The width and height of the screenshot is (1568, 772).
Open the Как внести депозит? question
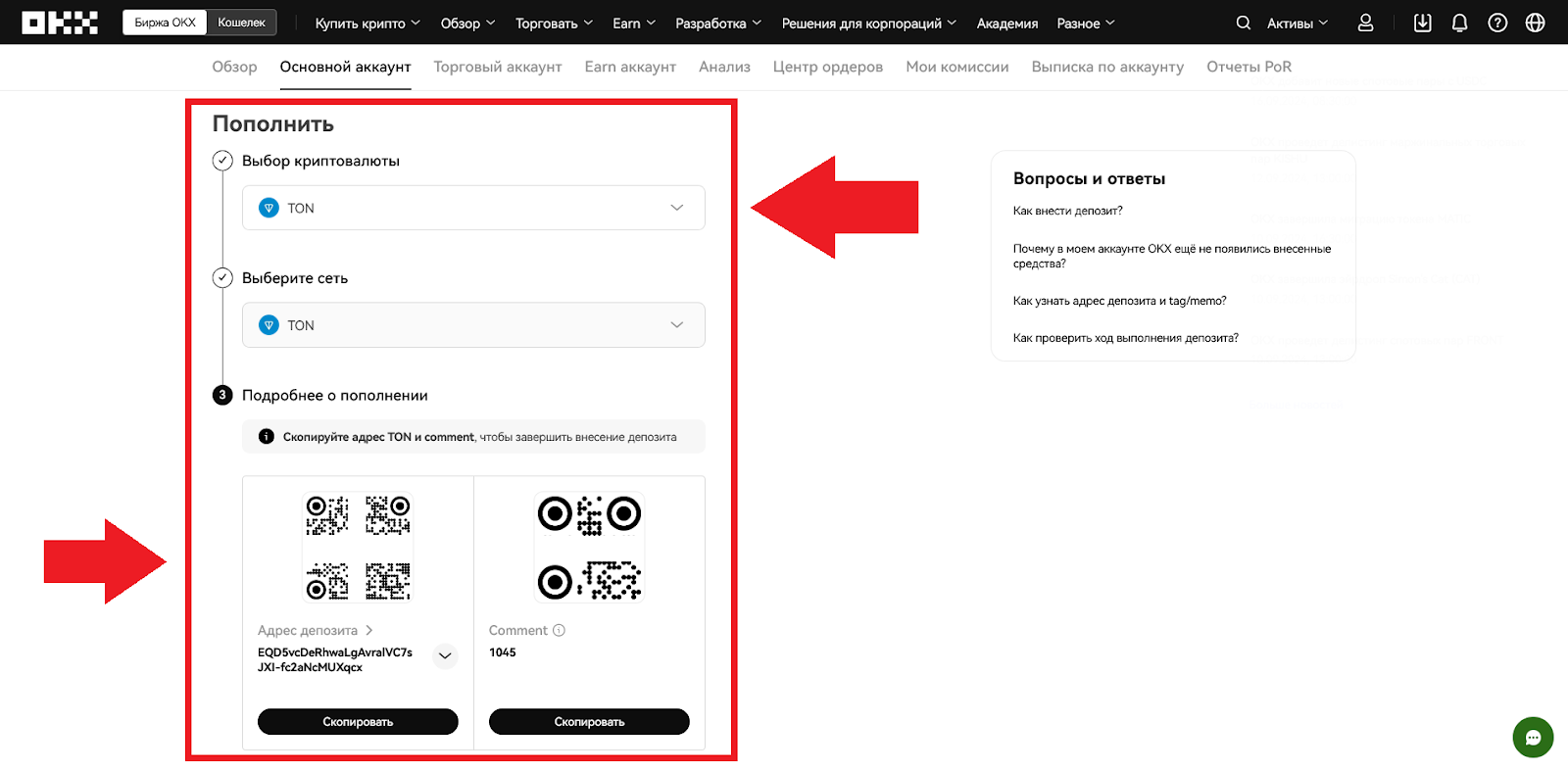click(x=1067, y=211)
